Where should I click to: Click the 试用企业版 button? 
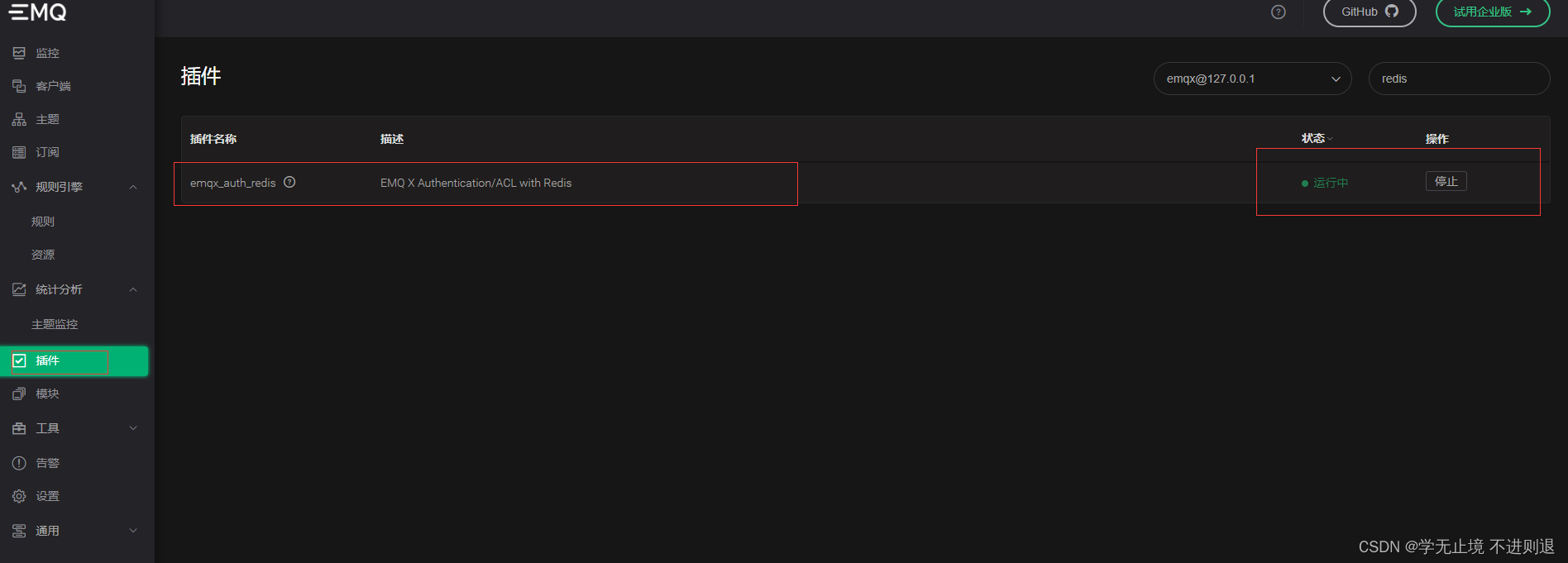tap(1493, 12)
